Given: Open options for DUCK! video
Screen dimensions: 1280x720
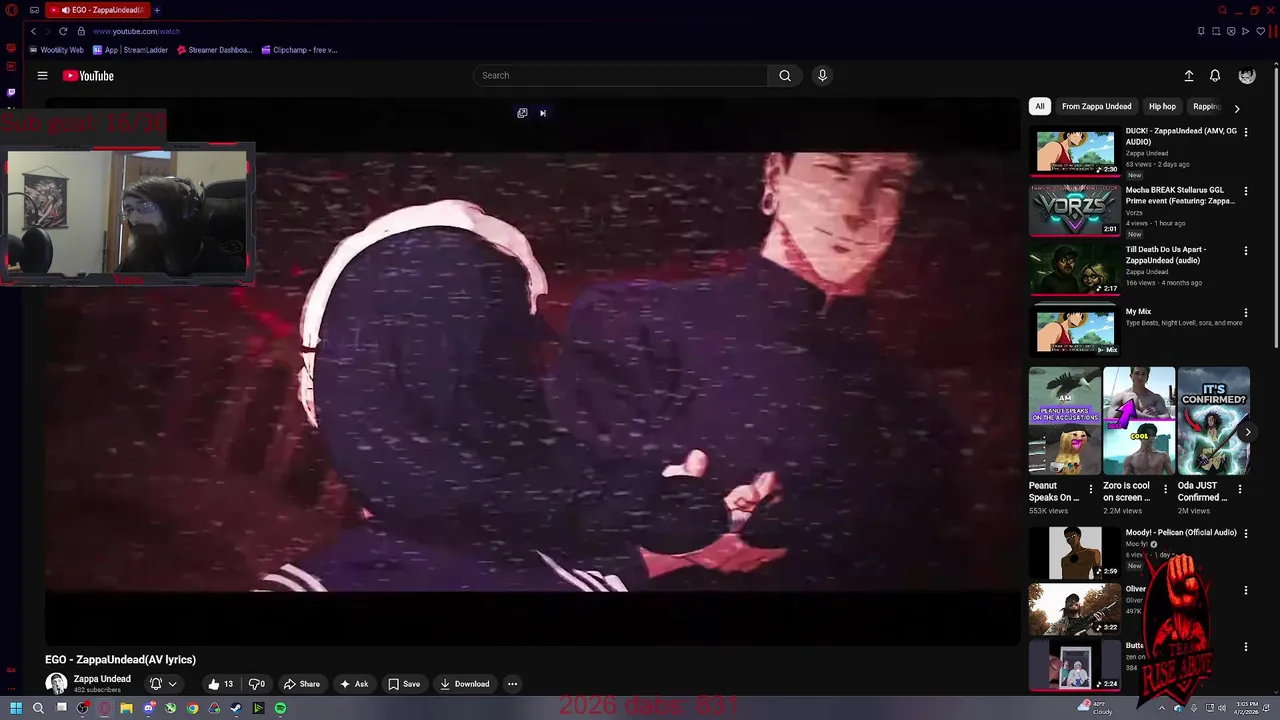Looking at the screenshot, I should click(1245, 132).
